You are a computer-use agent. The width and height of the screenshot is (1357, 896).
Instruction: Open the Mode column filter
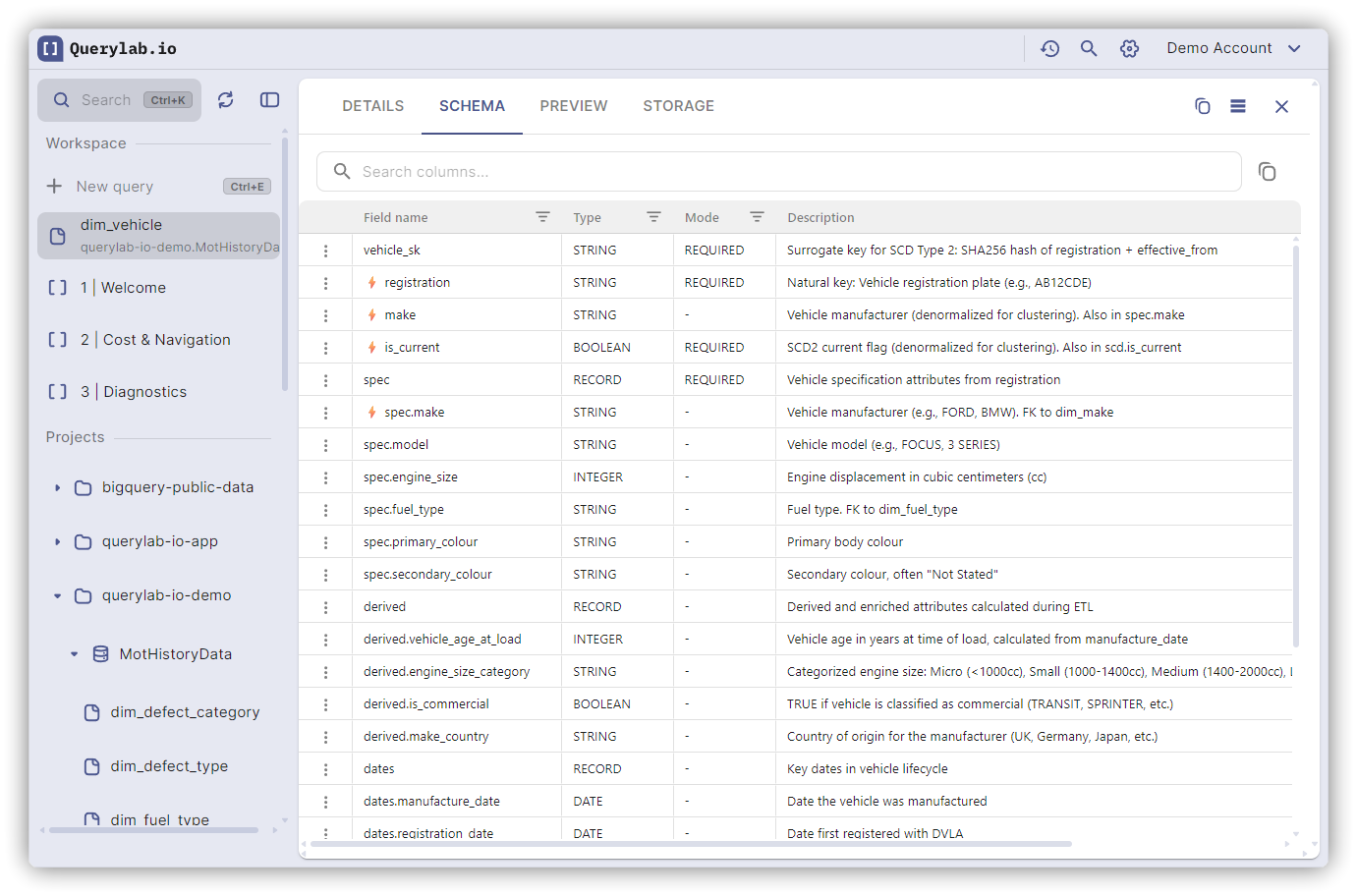[x=757, y=217]
